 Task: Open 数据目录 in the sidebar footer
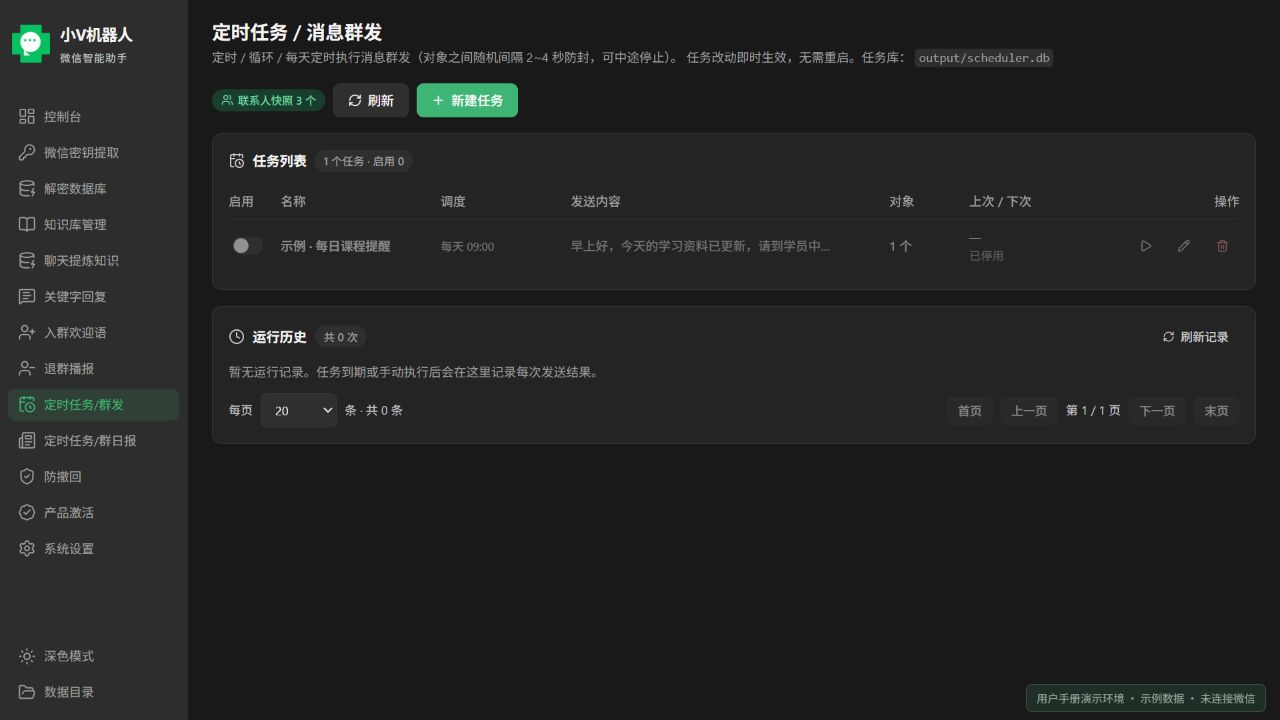point(94,692)
